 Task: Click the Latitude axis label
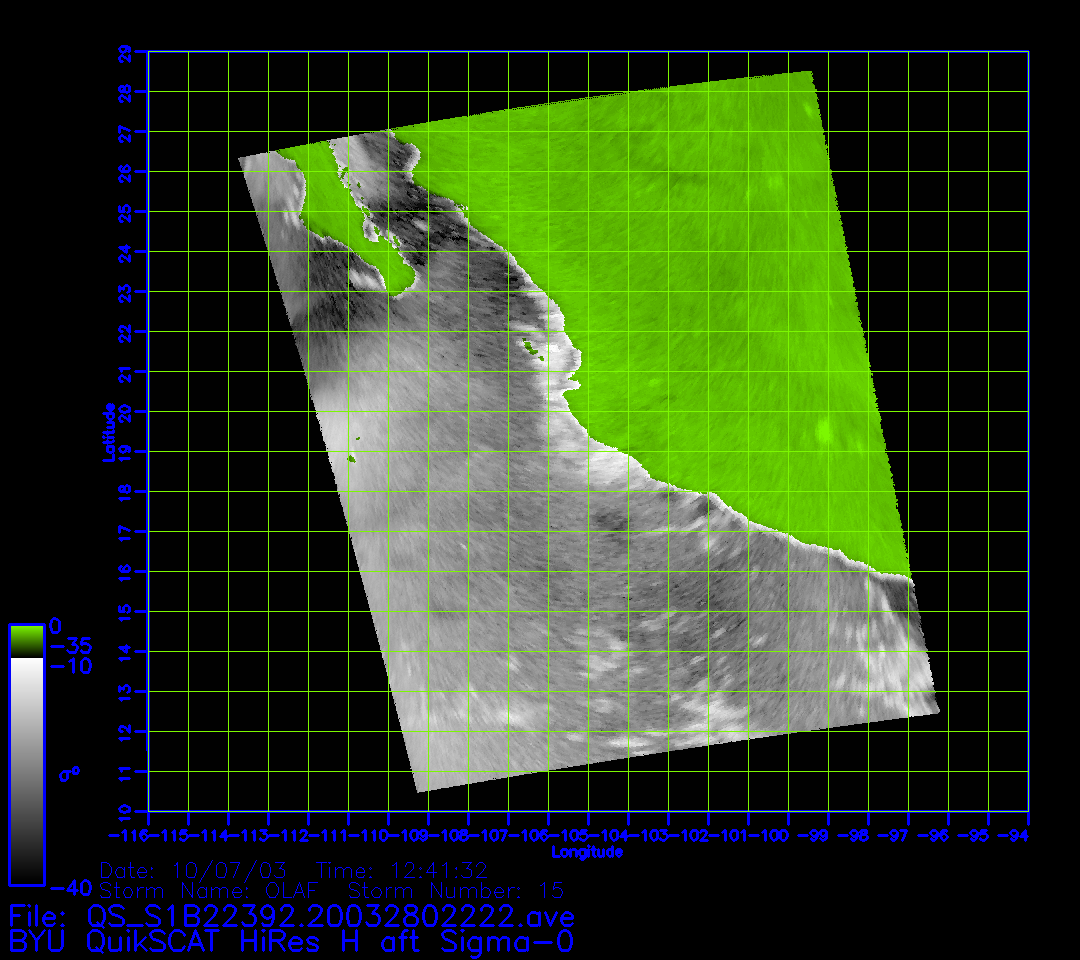[106, 432]
